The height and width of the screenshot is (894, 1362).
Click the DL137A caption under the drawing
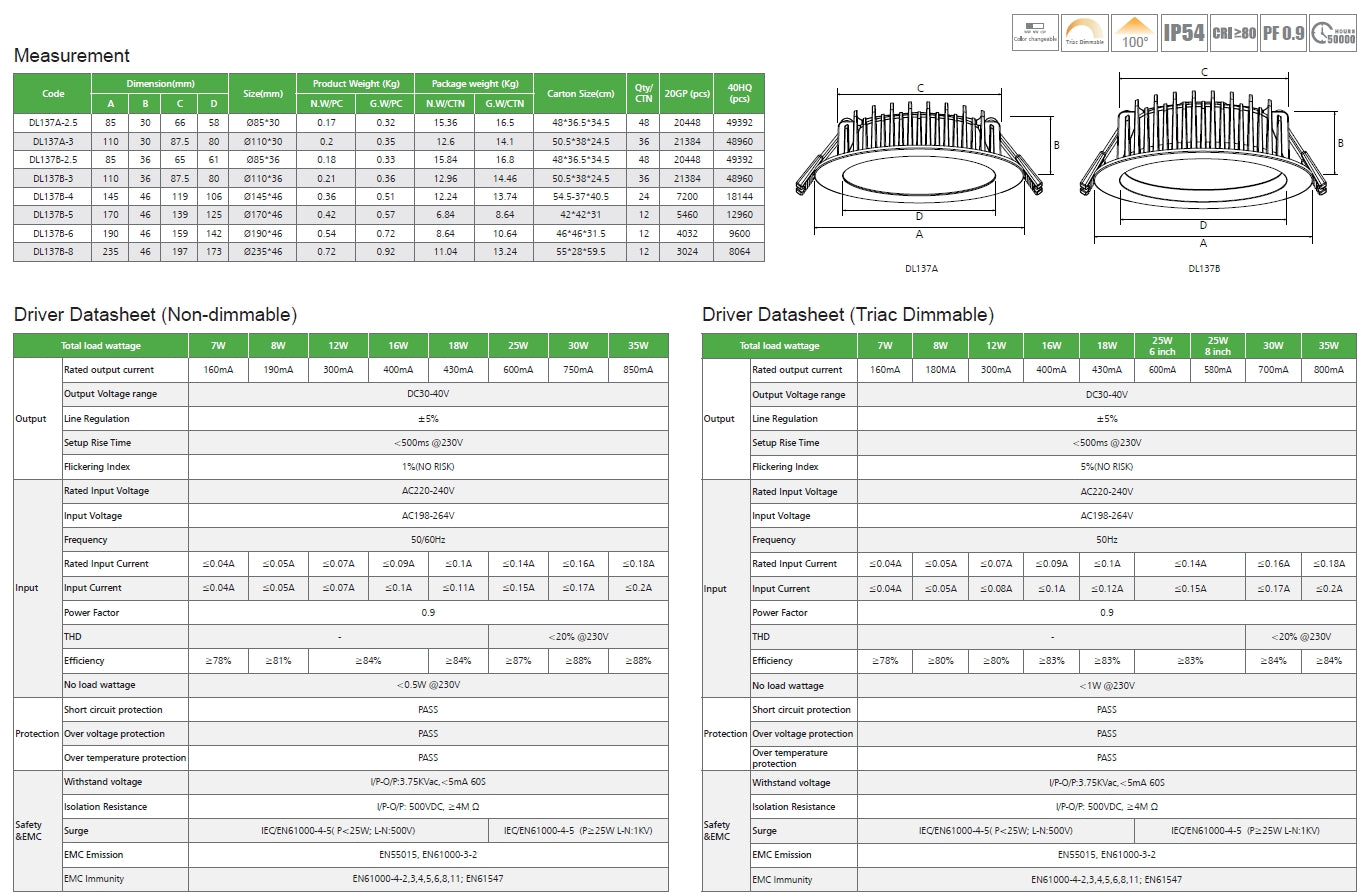(921, 268)
